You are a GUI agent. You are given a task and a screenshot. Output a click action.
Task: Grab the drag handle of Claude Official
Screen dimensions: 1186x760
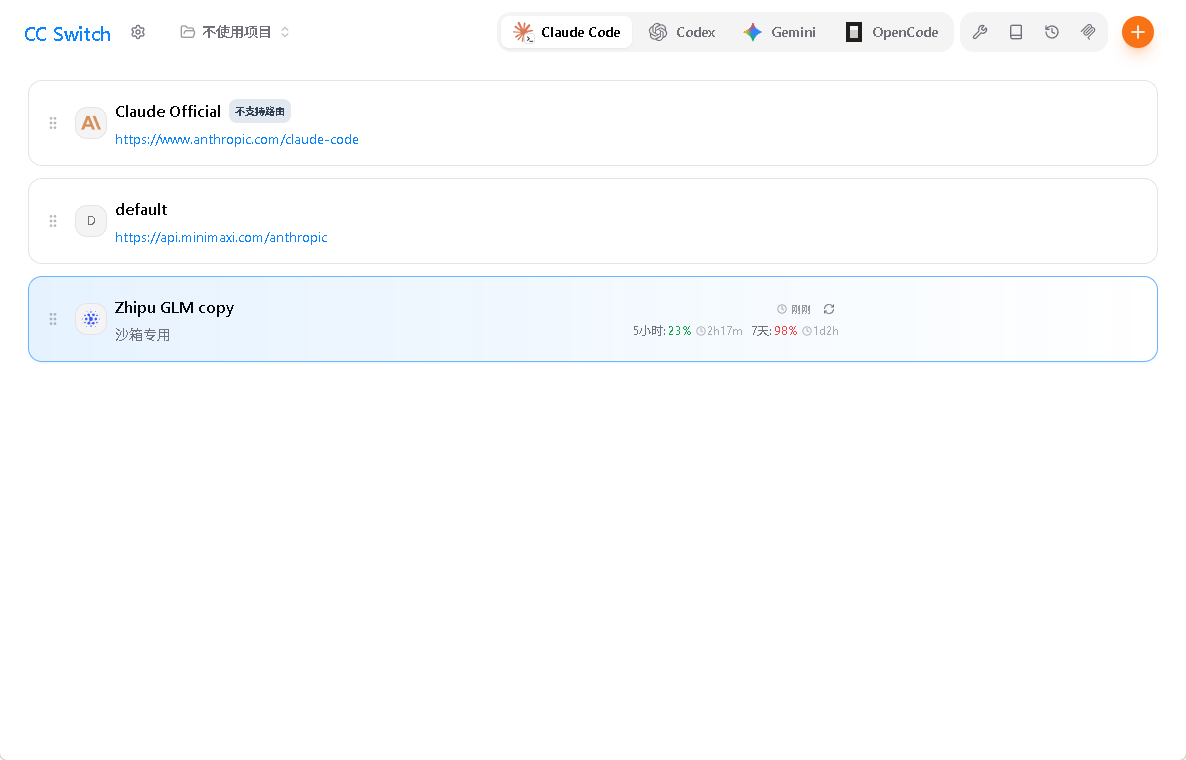coord(53,123)
